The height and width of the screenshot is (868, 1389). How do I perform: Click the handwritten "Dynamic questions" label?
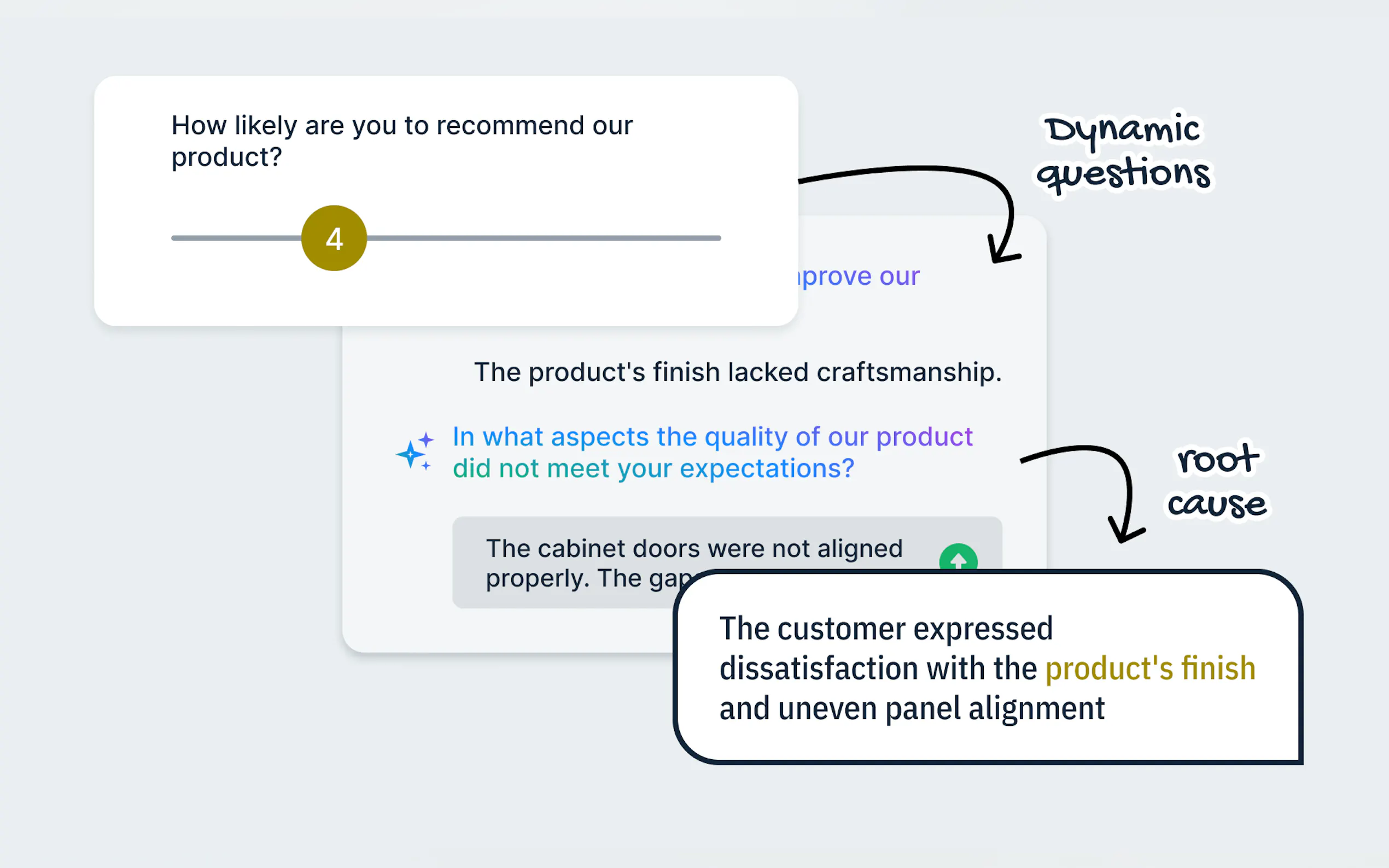click(1124, 152)
